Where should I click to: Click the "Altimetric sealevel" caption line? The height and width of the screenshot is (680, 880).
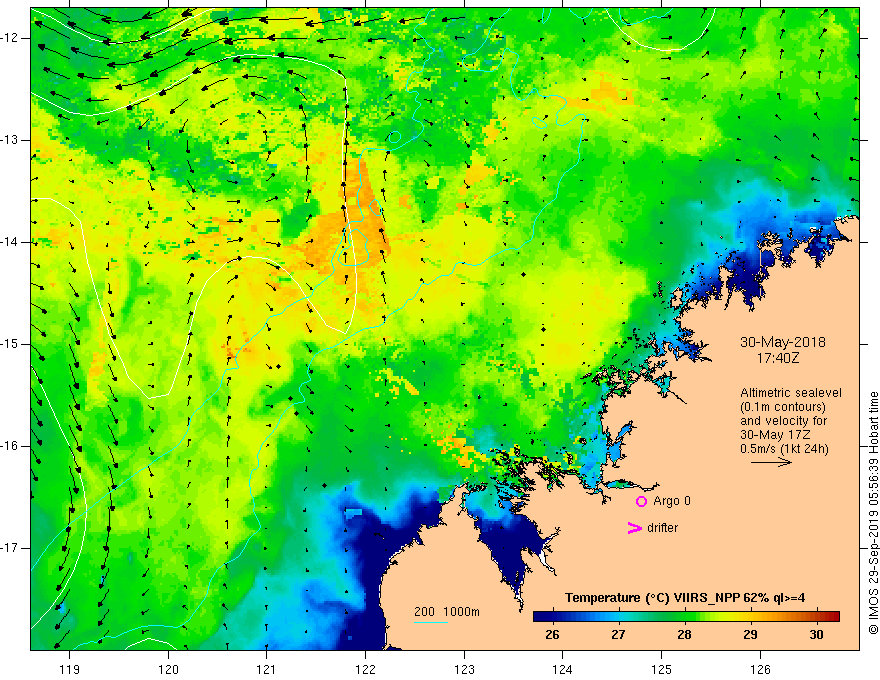[x=791, y=393]
